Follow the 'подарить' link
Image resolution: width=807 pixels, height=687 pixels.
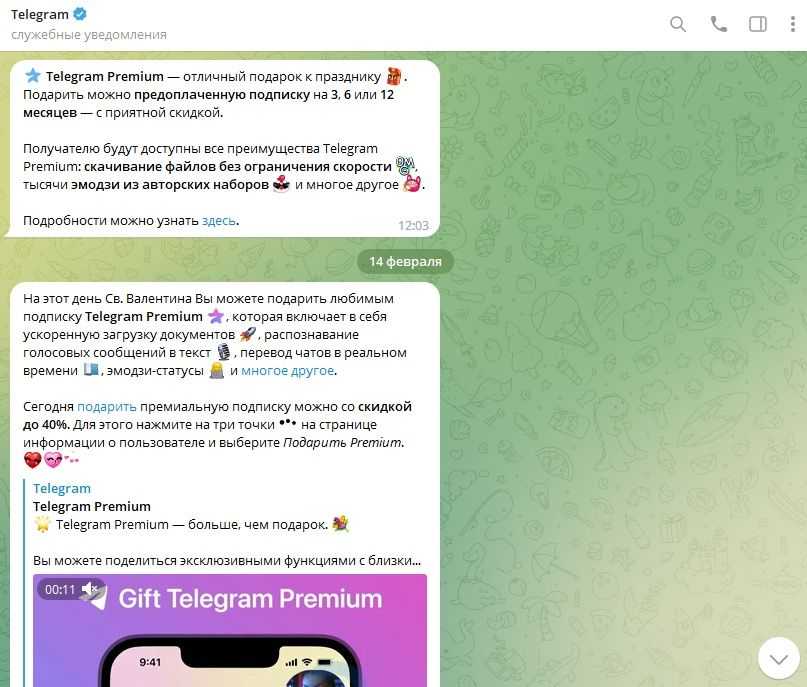[107, 407]
